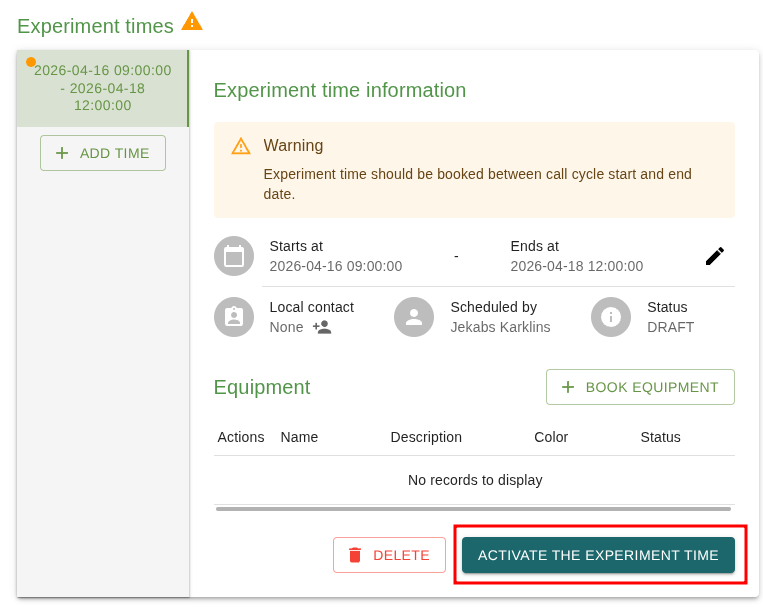This screenshot has height=607, width=763.
Task: Delete the experiment time
Action: pos(389,555)
